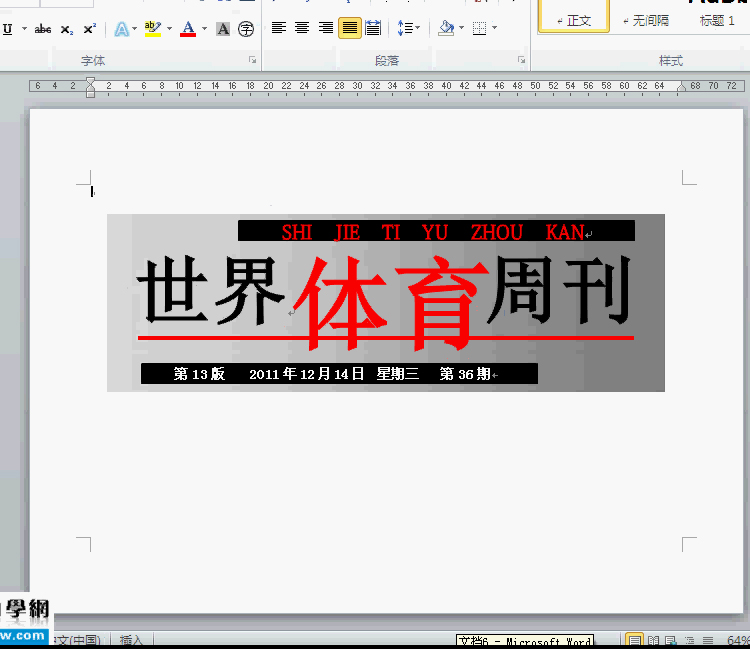
Task: Click on the black 世界 text
Action: (x=210, y=290)
